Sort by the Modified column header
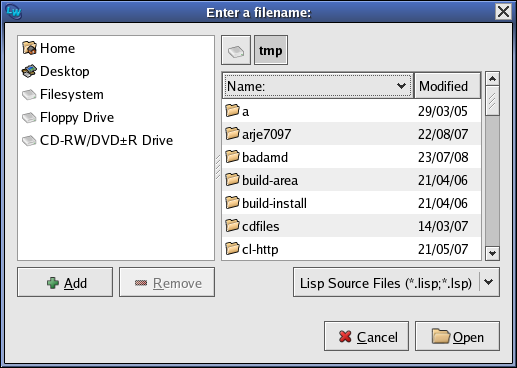Screen dimensions: 517x368 point(447,86)
